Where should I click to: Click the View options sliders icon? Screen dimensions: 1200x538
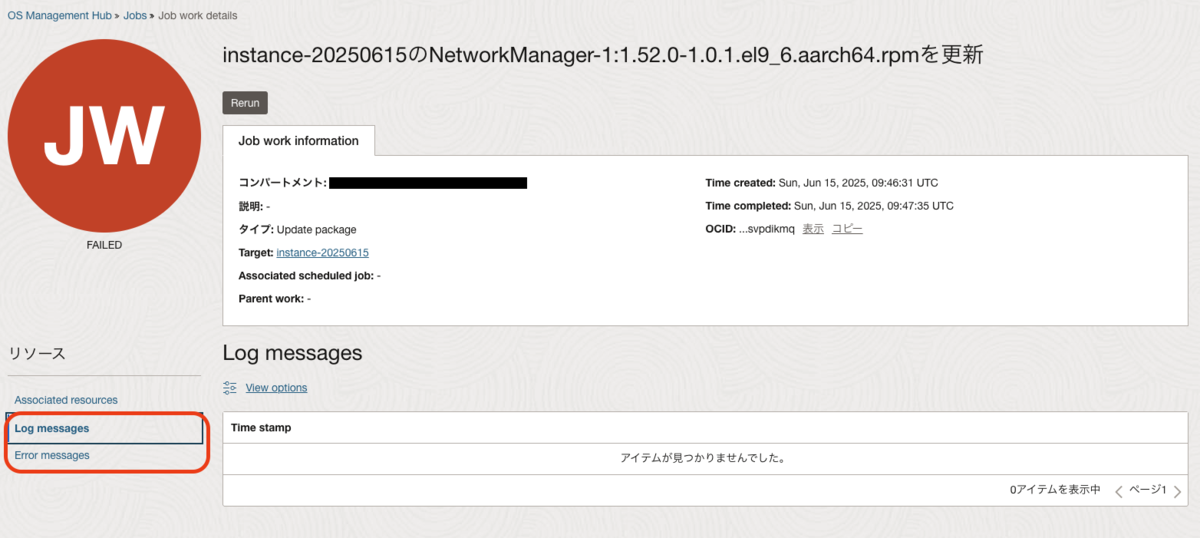click(x=230, y=388)
